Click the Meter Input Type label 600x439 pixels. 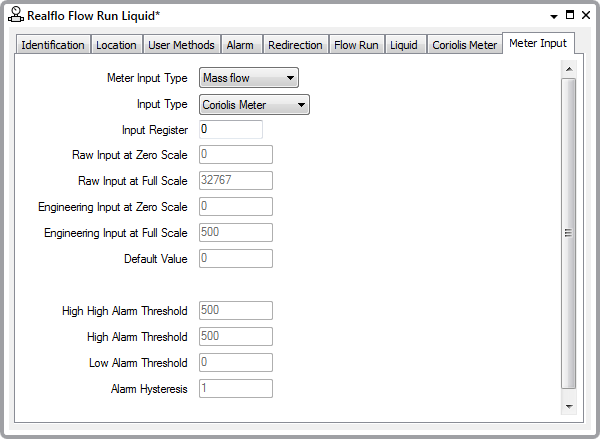[147, 78]
